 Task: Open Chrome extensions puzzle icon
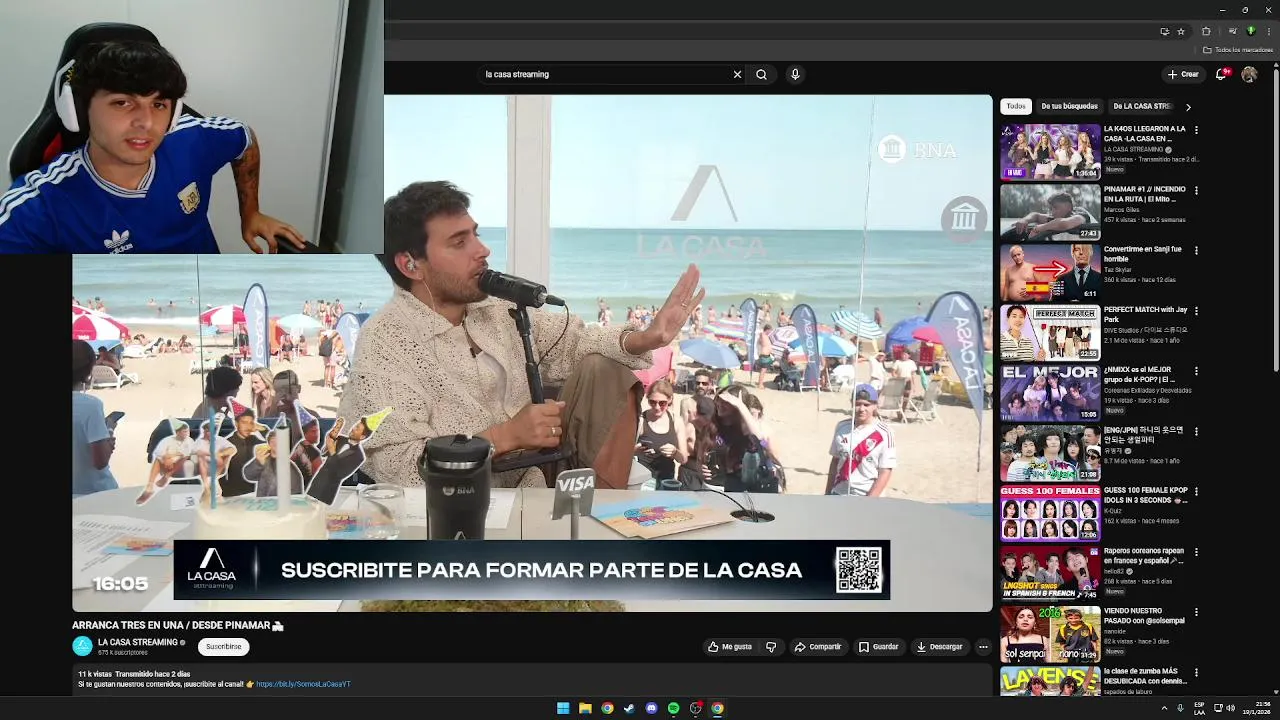[x=1206, y=31]
